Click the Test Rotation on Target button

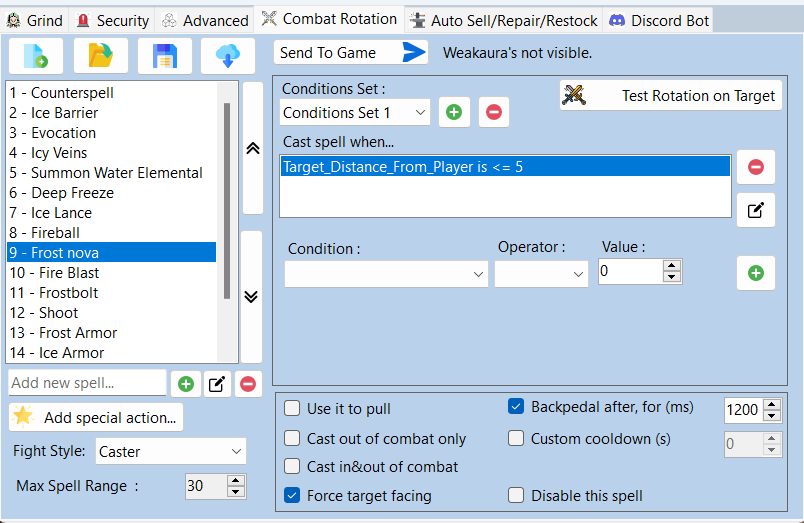670,96
